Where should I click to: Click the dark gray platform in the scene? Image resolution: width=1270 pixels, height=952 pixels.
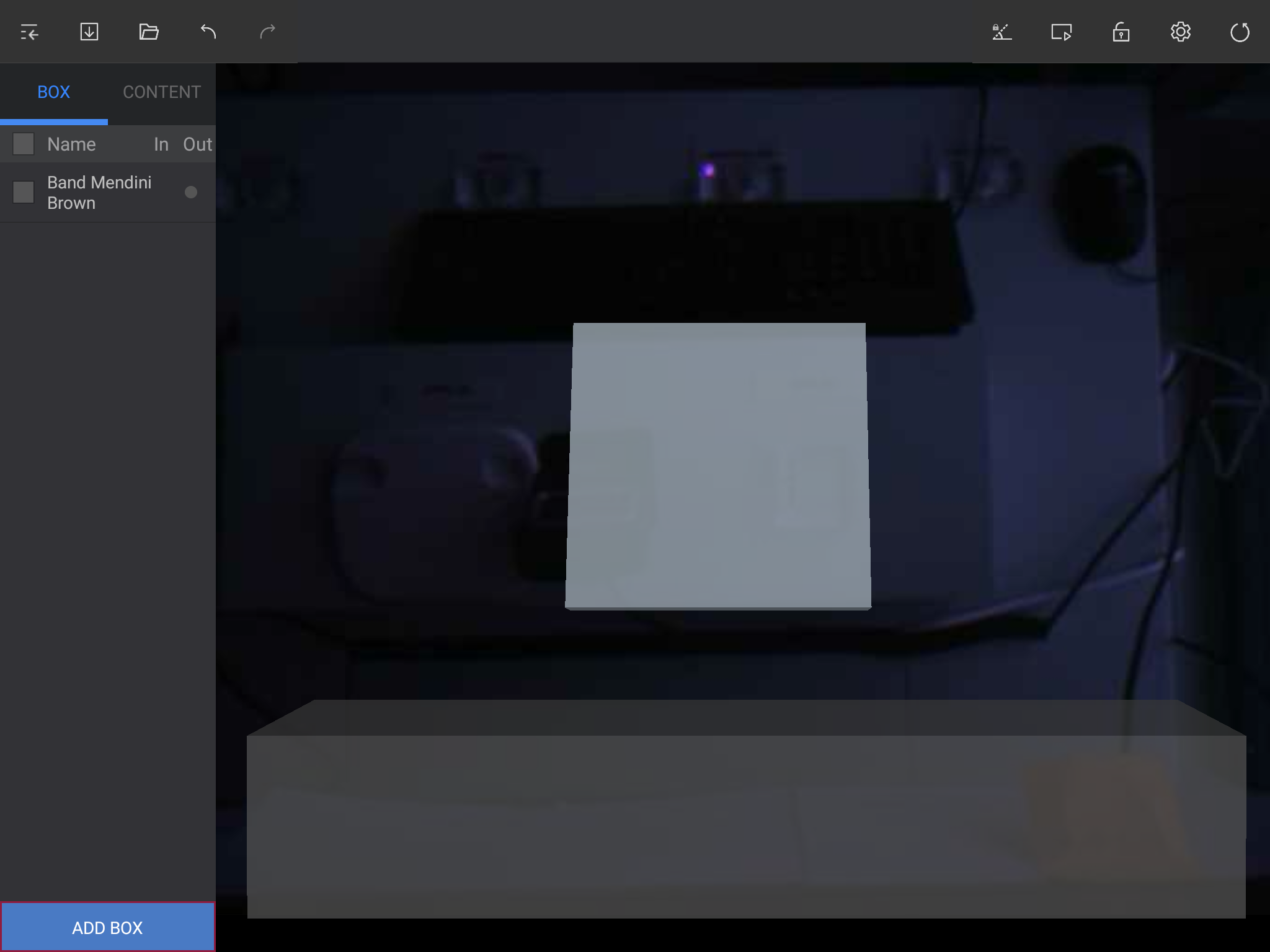click(x=744, y=818)
